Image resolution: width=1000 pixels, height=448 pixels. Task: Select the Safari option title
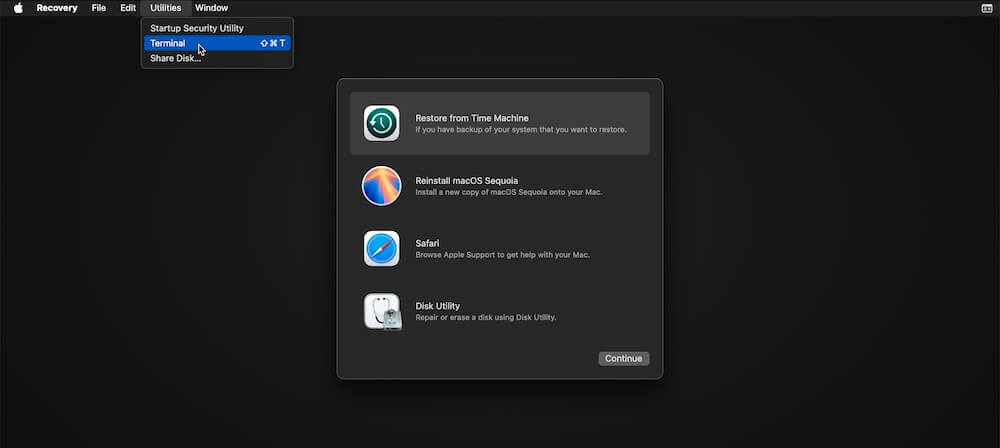(427, 243)
